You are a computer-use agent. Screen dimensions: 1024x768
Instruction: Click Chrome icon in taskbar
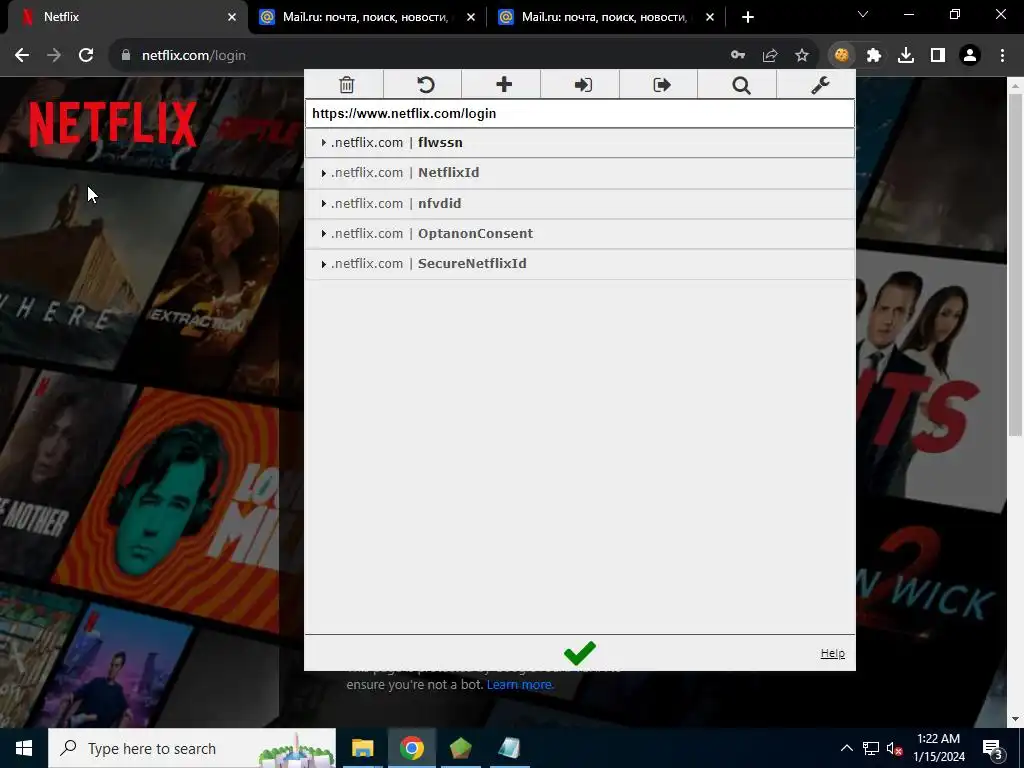click(411, 748)
